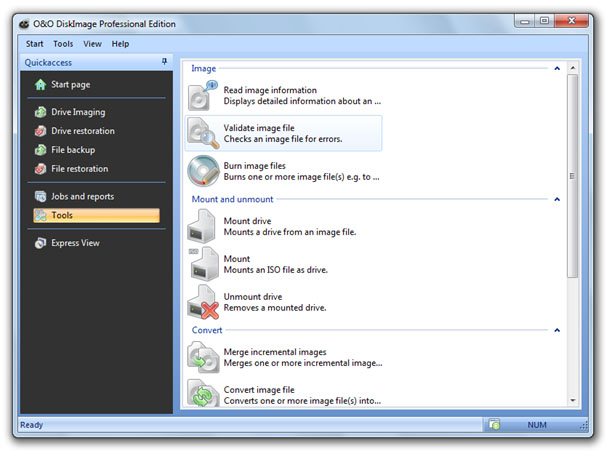Collapse the Convert section
The image size is (612, 456).
556,330
